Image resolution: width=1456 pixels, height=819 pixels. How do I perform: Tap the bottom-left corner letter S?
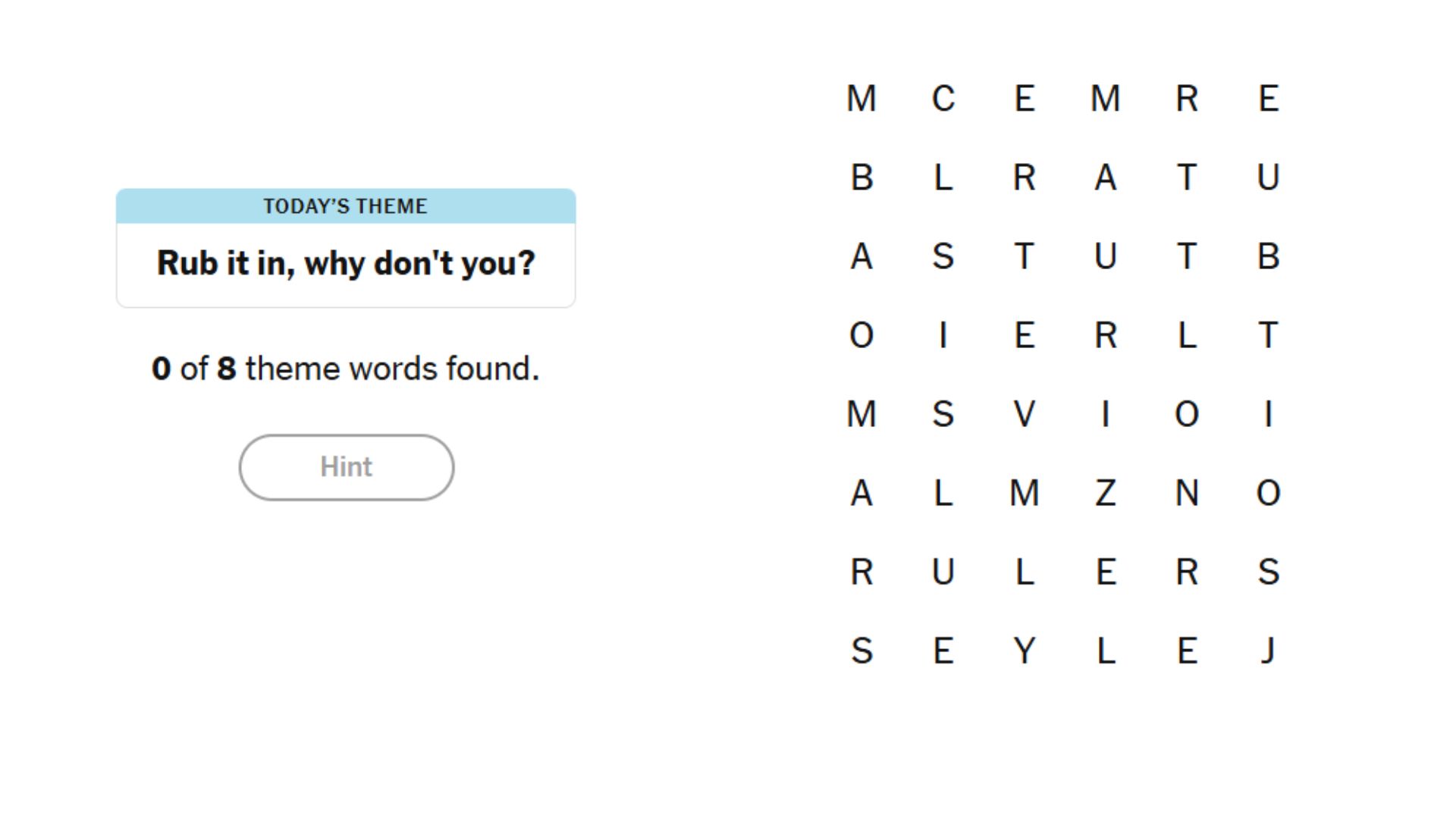pyautogui.click(x=862, y=651)
